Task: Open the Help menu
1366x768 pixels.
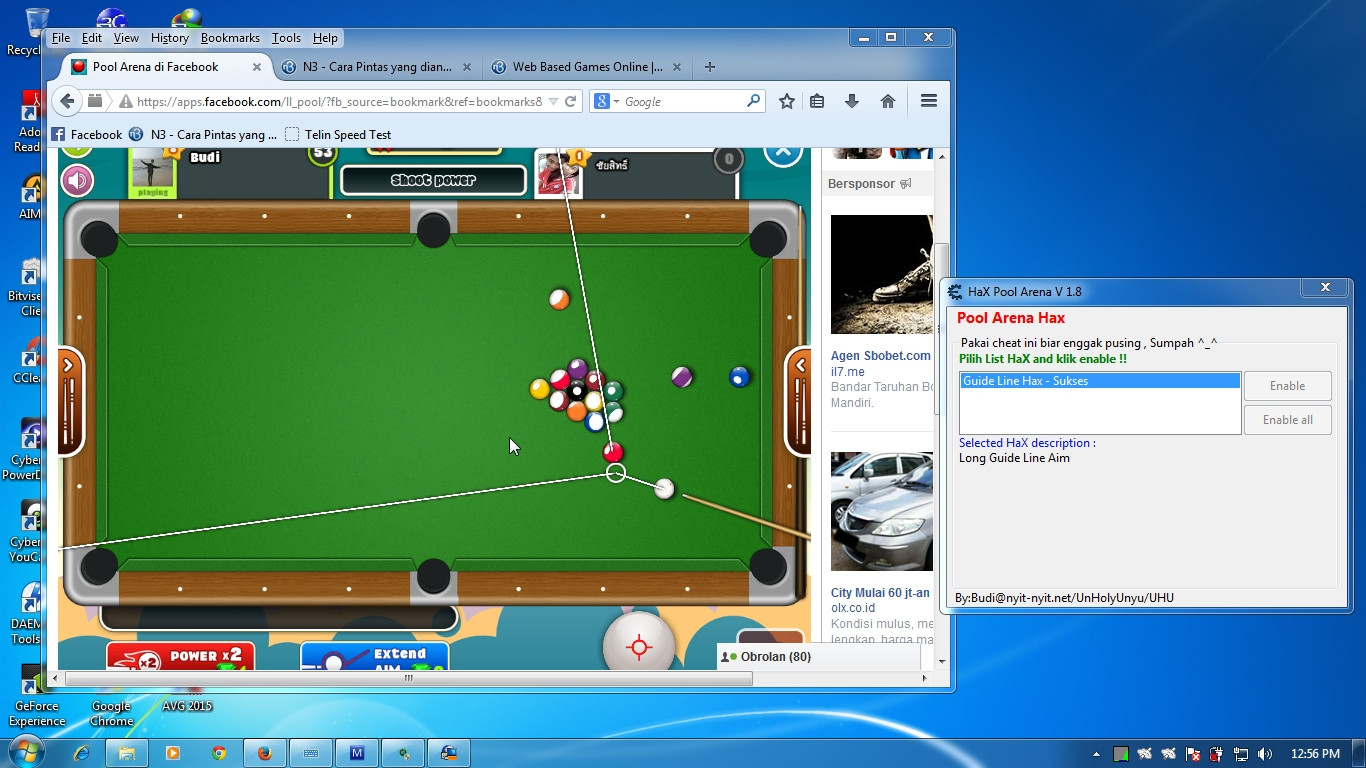Action: (325, 38)
